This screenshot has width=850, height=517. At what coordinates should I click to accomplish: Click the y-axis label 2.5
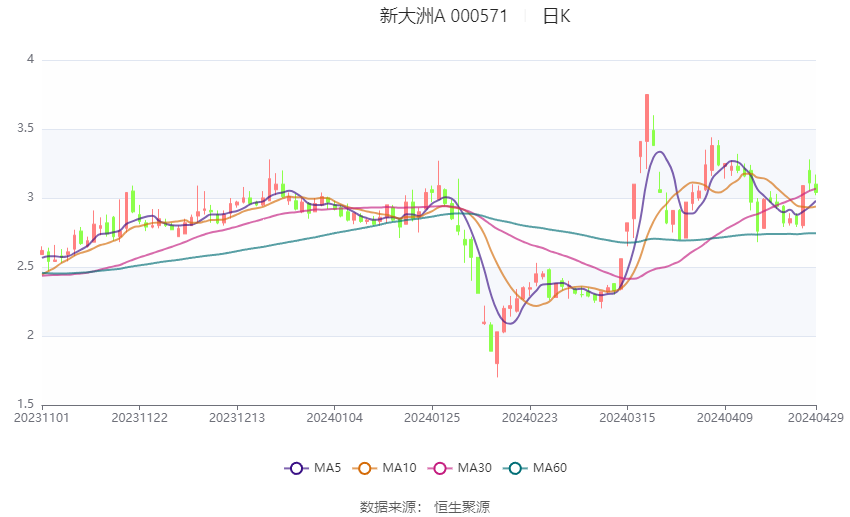pyautogui.click(x=25, y=266)
